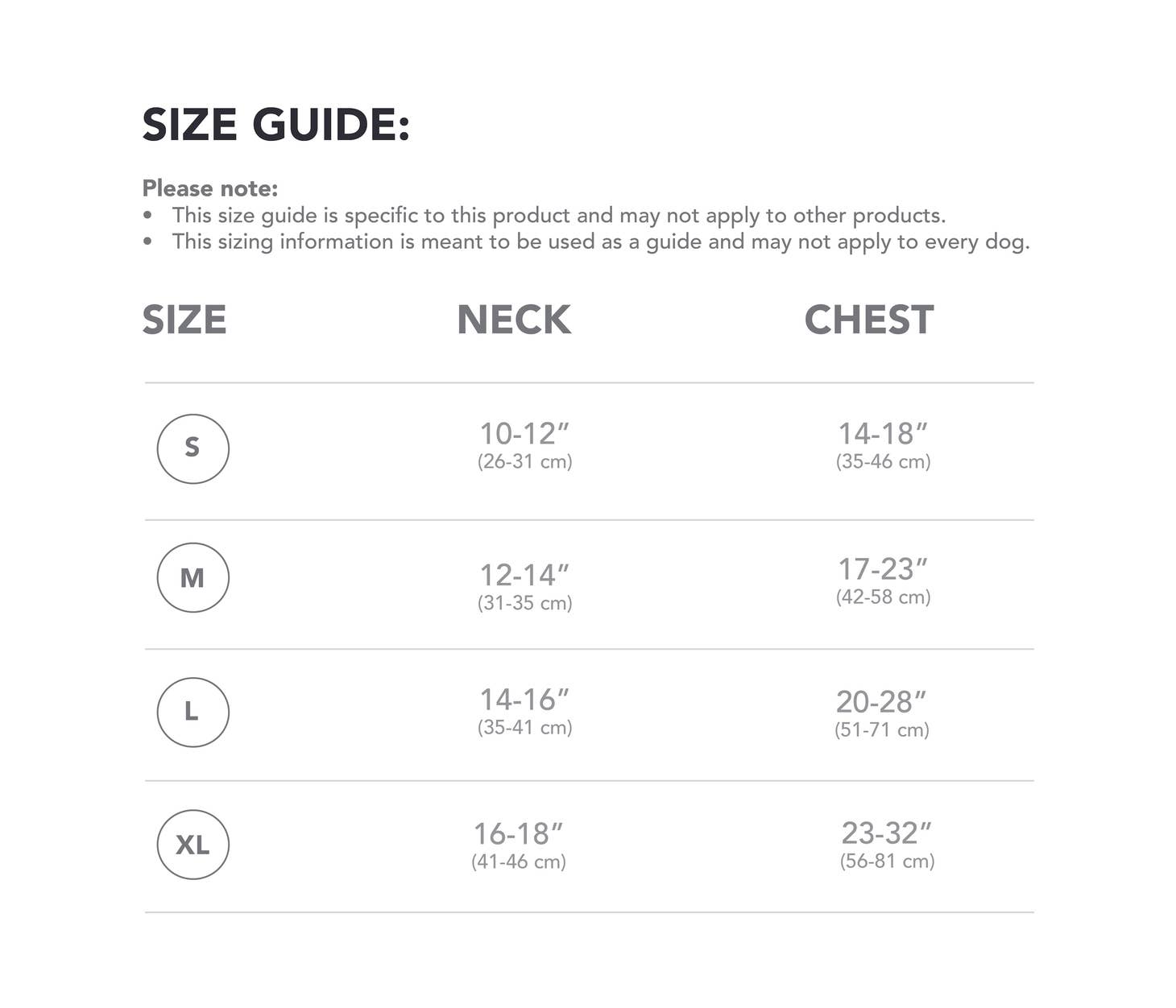Click the SIZE column header
The image size is (1176, 1008).
184,320
